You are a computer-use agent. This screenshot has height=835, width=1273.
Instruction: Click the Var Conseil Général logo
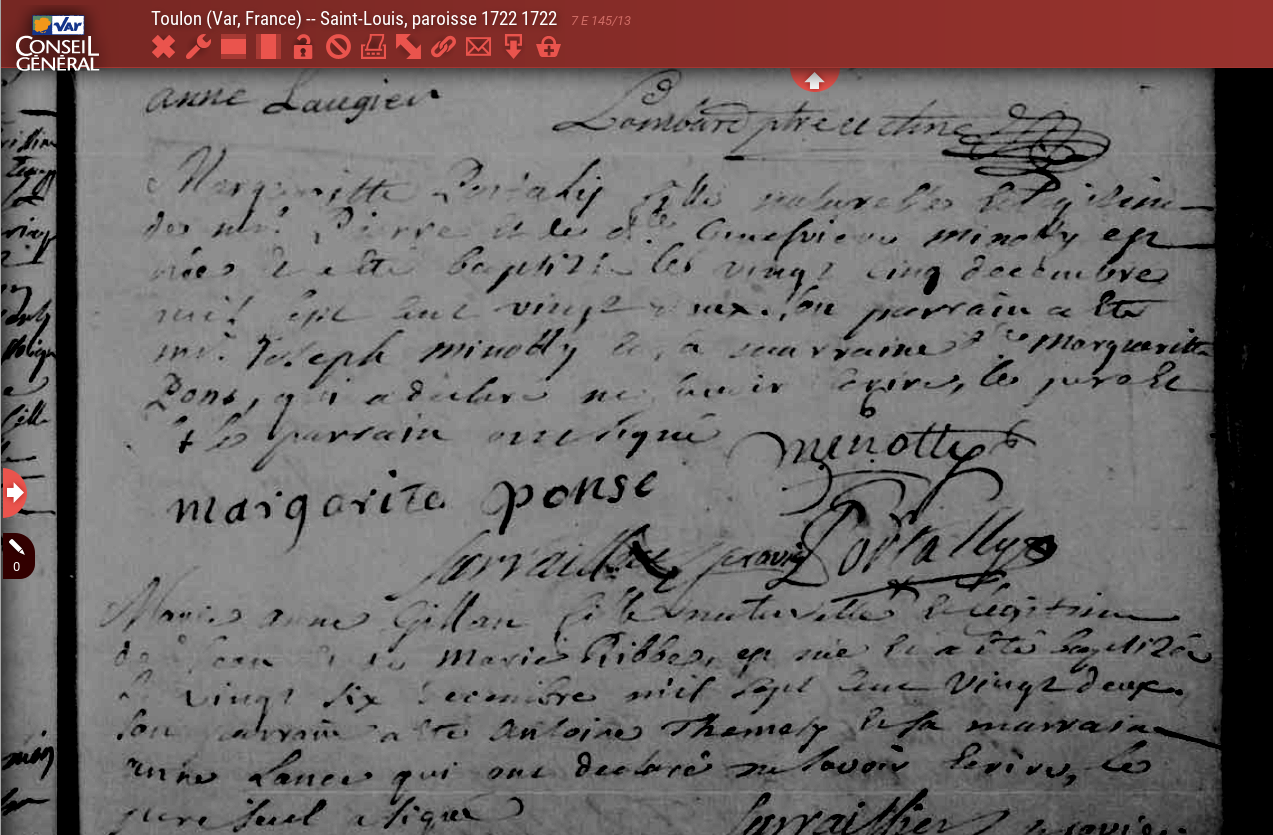pyautogui.click(x=57, y=42)
